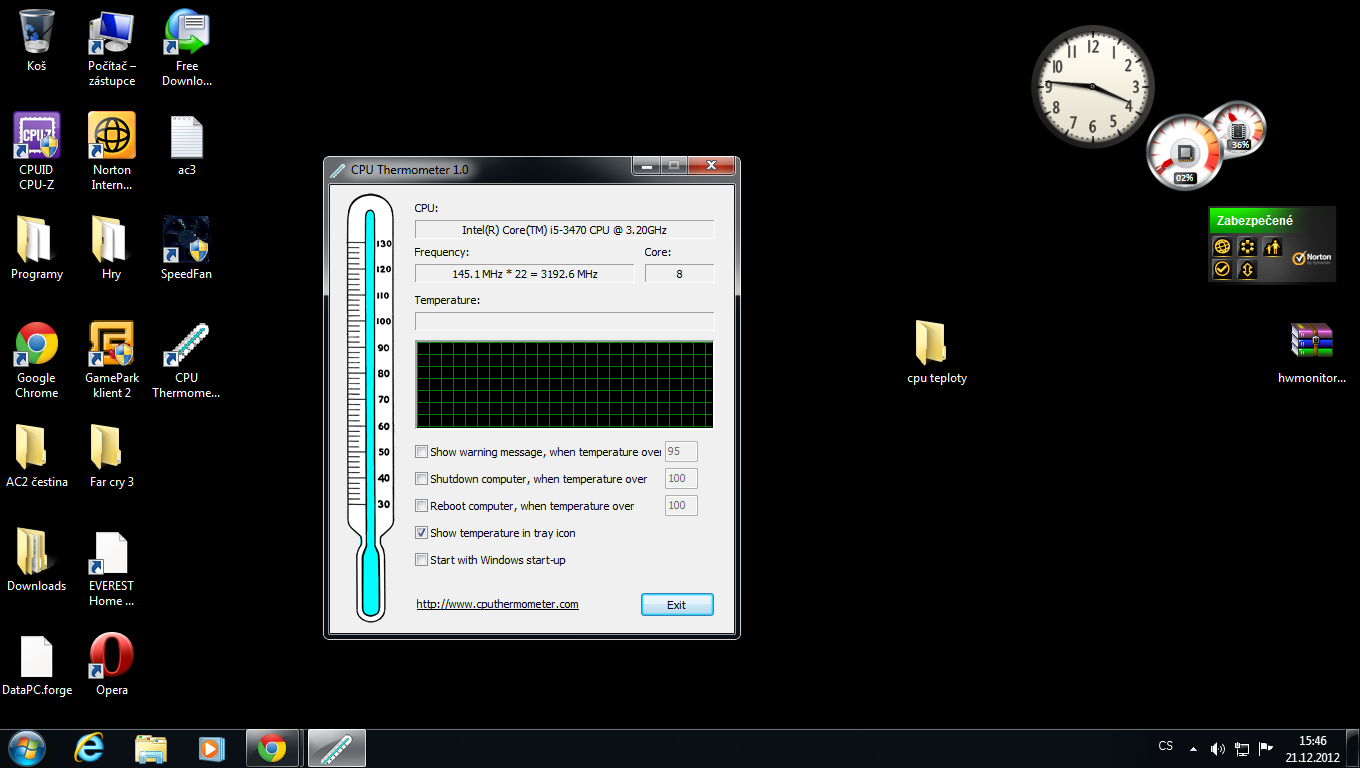
Task: Select the EVEREST Home shortcut
Action: [x=112, y=568]
